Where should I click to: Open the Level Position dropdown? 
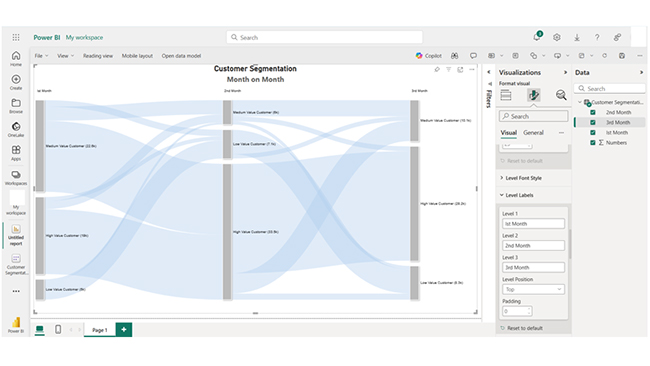coord(533,289)
